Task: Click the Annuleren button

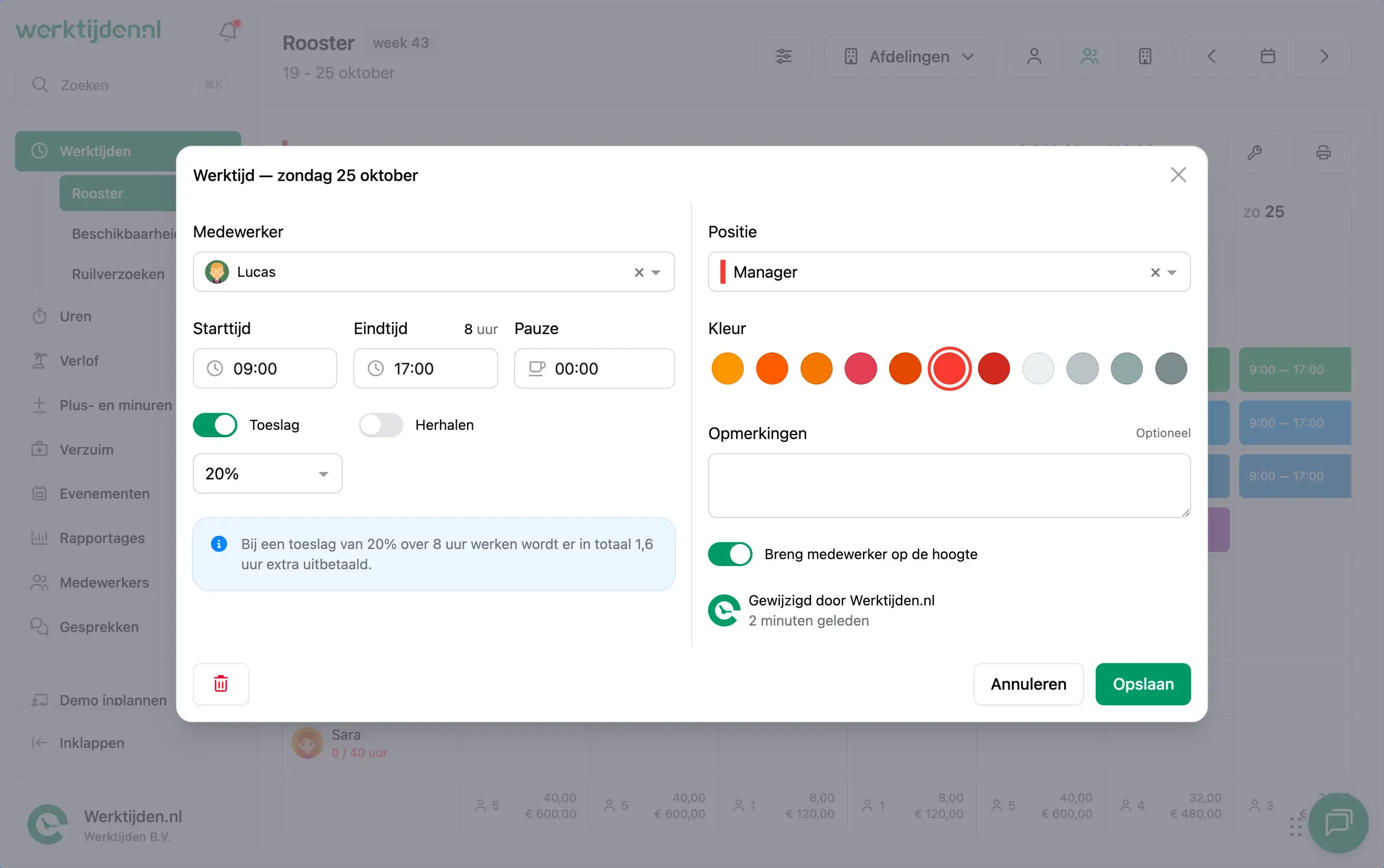Action: [1028, 684]
